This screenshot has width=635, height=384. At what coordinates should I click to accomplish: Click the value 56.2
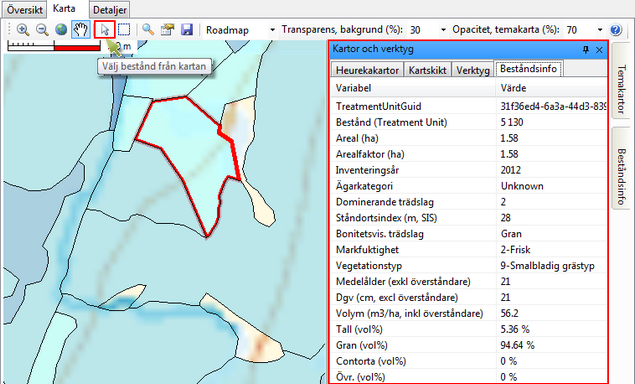coord(509,314)
